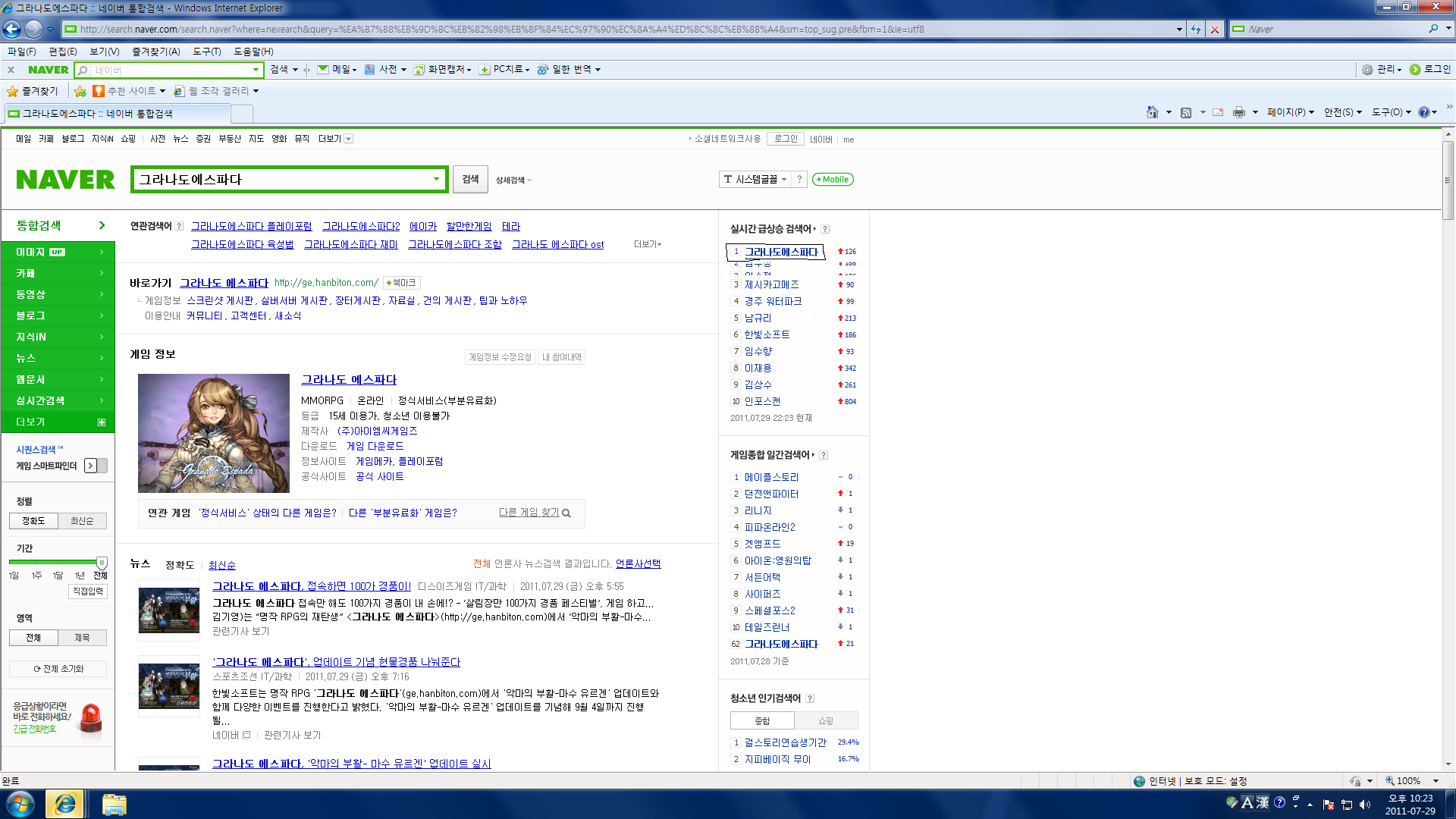Viewport: 1456px width, 819px height.
Task: Select 최신순 sort option in the sidebar
Action: tap(82, 521)
